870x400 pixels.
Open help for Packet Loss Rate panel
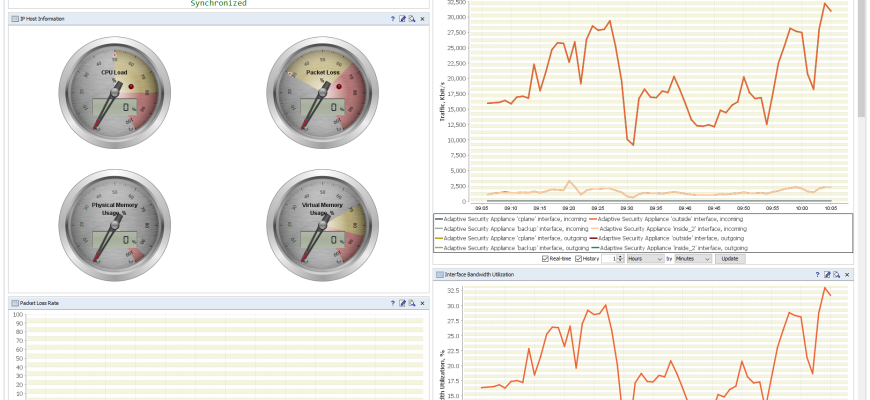point(392,303)
